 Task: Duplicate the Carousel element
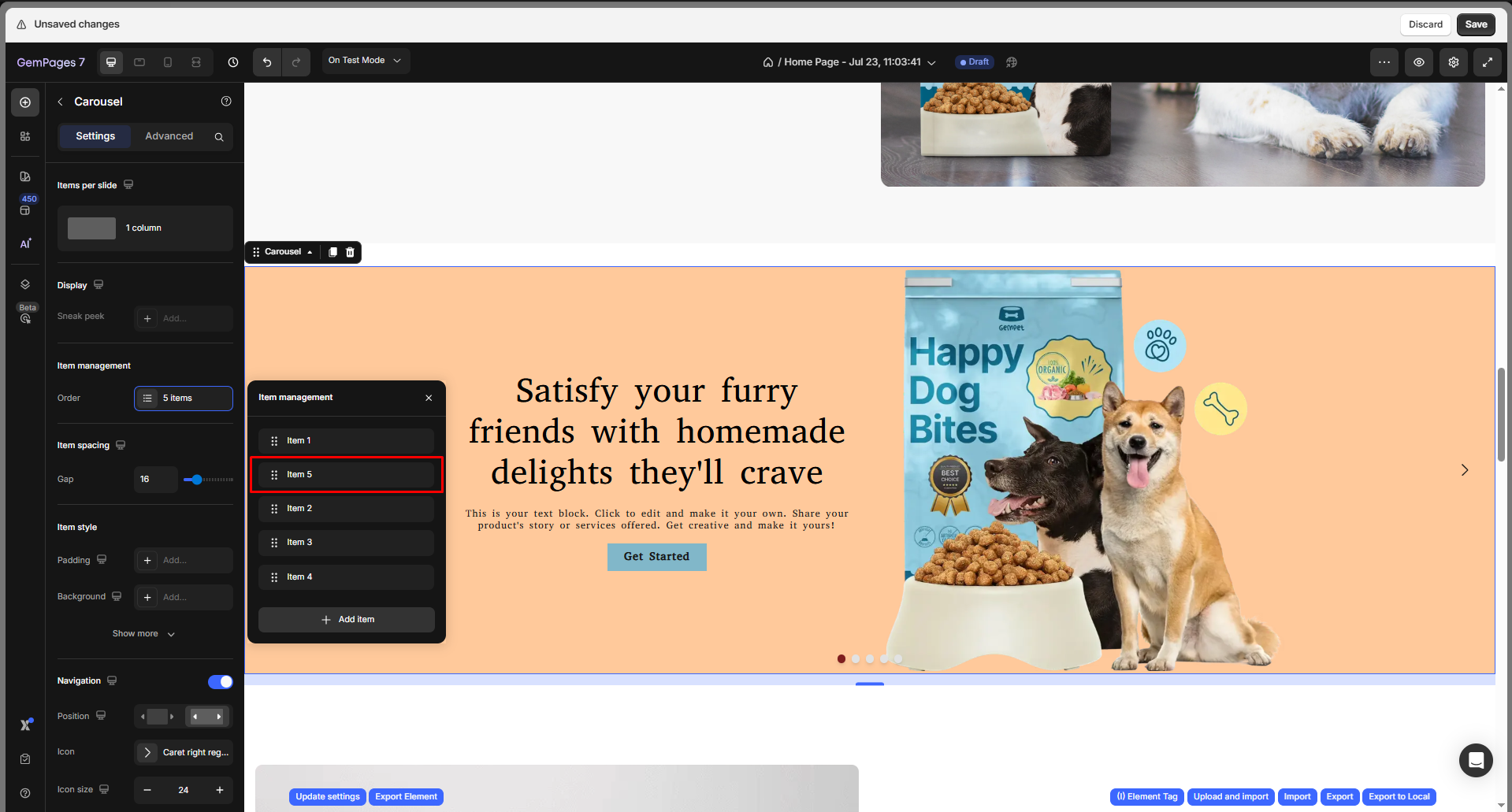(332, 252)
